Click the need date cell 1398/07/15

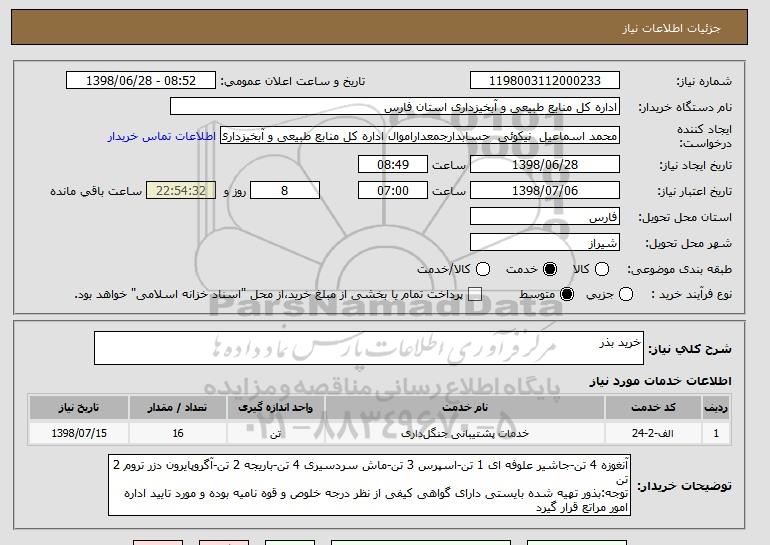79,433
